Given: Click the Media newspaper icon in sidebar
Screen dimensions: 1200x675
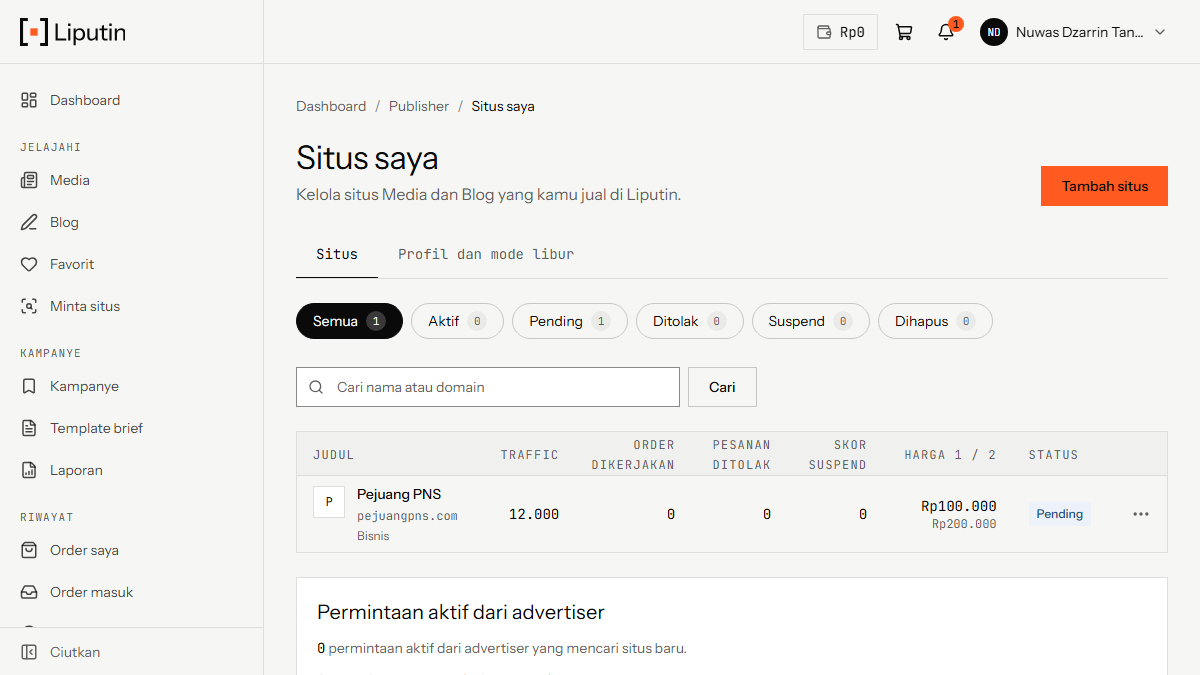Looking at the screenshot, I should (29, 180).
